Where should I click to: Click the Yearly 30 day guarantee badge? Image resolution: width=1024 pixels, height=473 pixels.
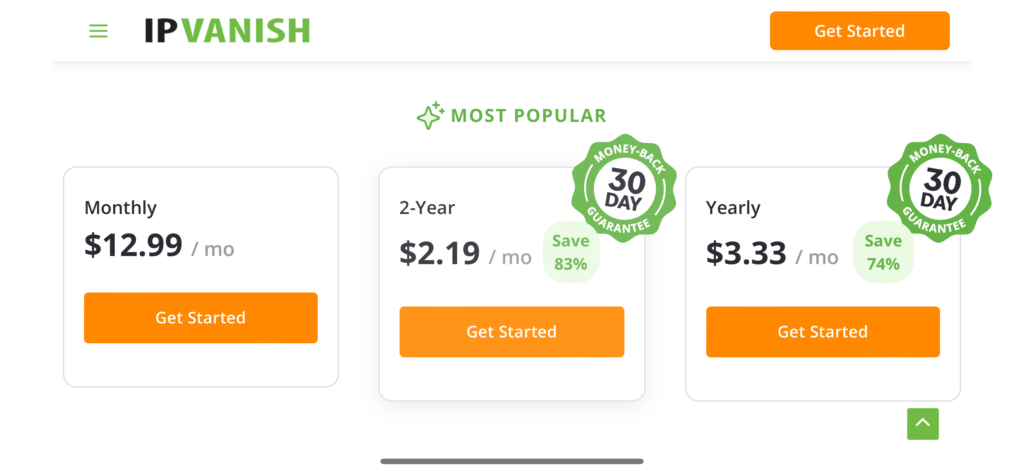[x=939, y=188]
